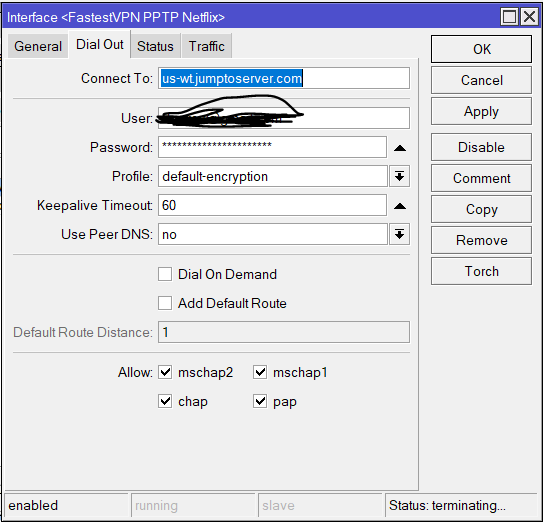
Task: Apply the interface settings
Action: pyautogui.click(x=481, y=111)
